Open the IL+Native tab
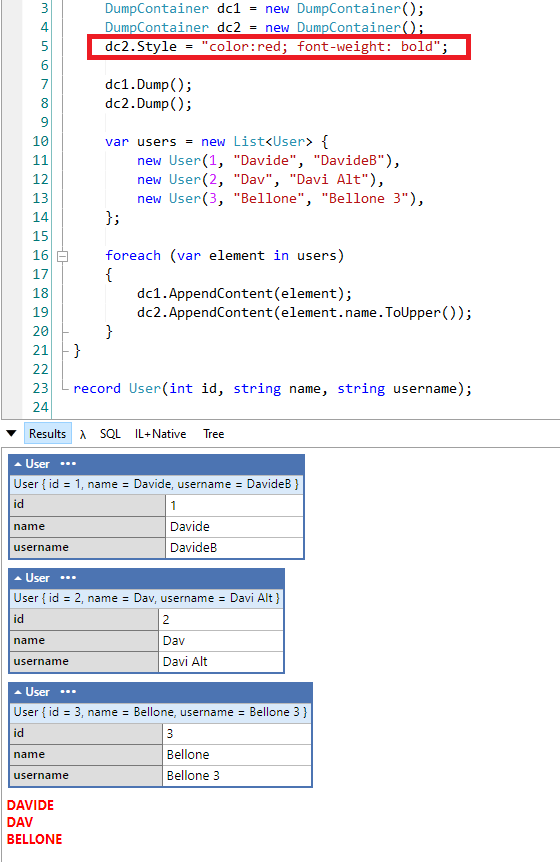This screenshot has width=560, height=862. (x=160, y=434)
